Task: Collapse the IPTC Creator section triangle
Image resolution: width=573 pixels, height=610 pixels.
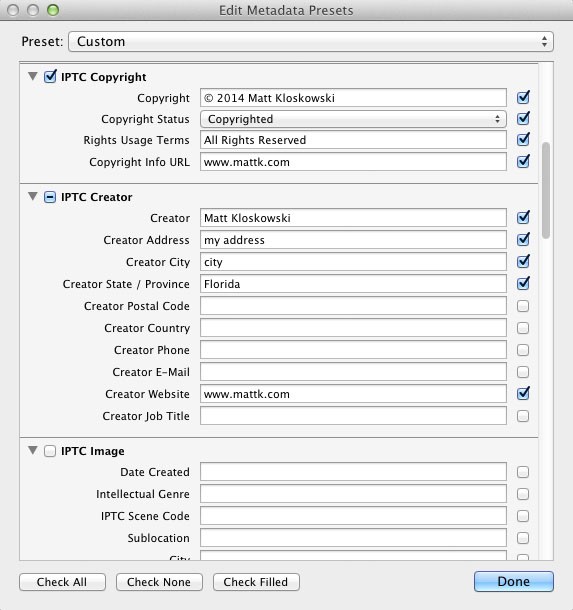Action: 33,196
